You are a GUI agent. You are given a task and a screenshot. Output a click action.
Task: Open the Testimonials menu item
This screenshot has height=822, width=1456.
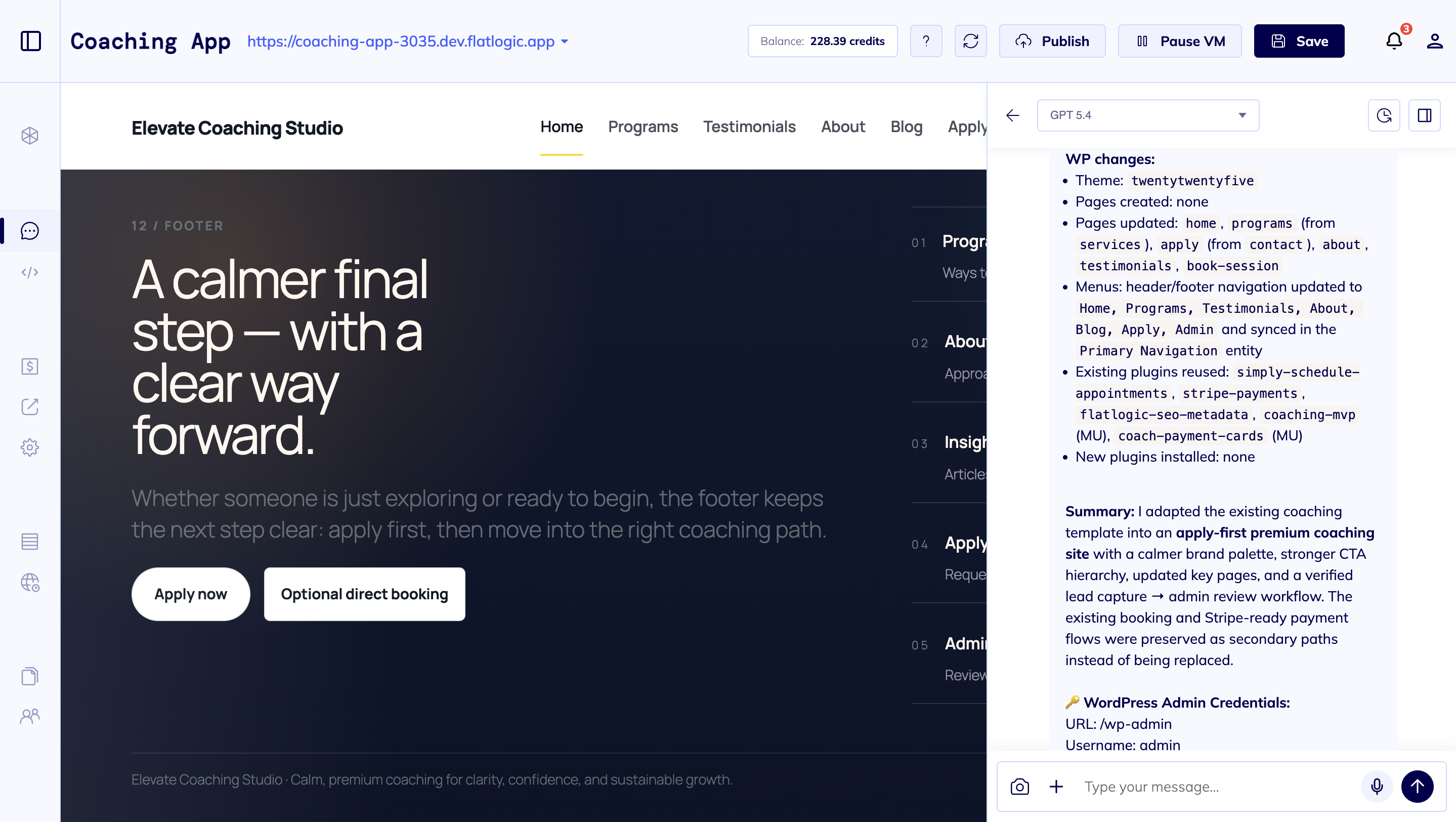click(749, 127)
